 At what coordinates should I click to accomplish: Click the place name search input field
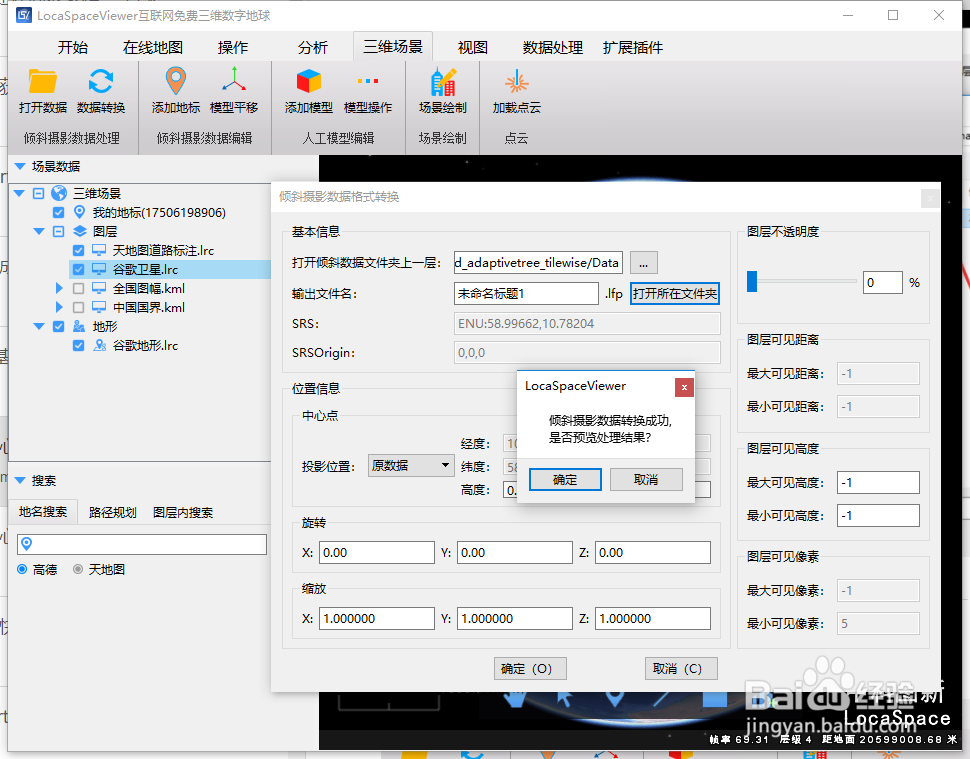(140, 544)
